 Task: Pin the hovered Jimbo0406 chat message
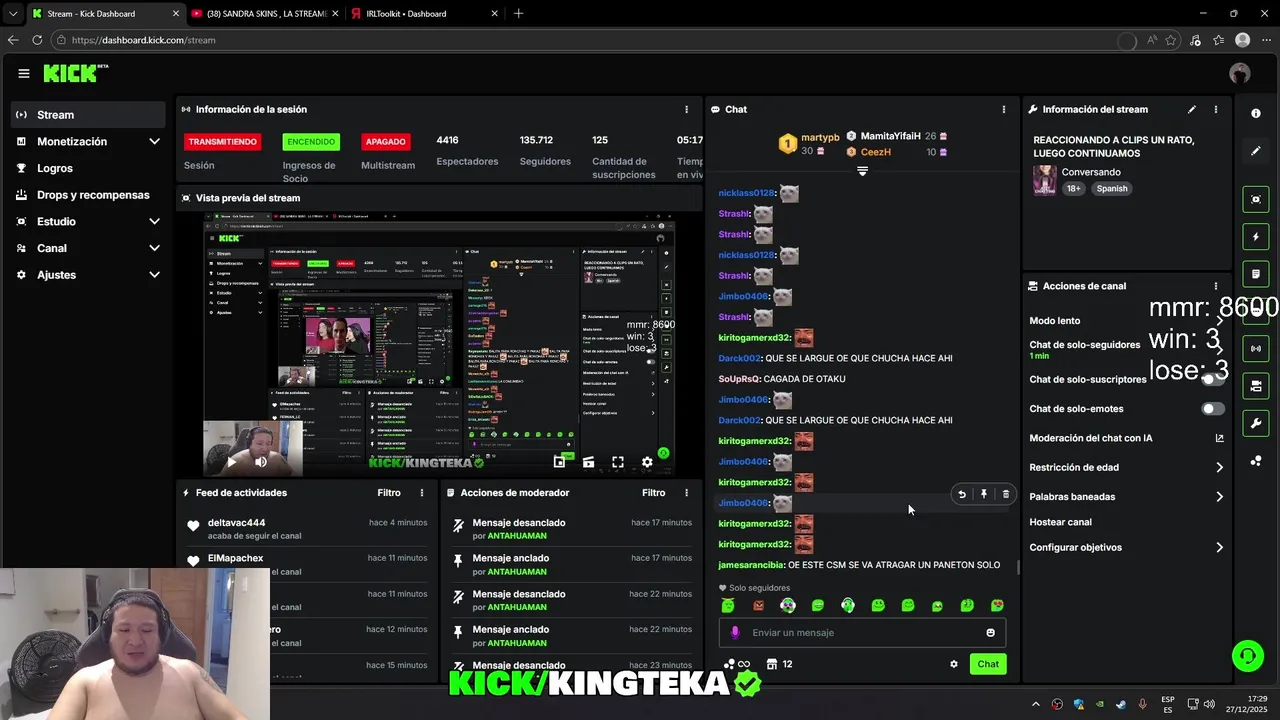(984, 494)
